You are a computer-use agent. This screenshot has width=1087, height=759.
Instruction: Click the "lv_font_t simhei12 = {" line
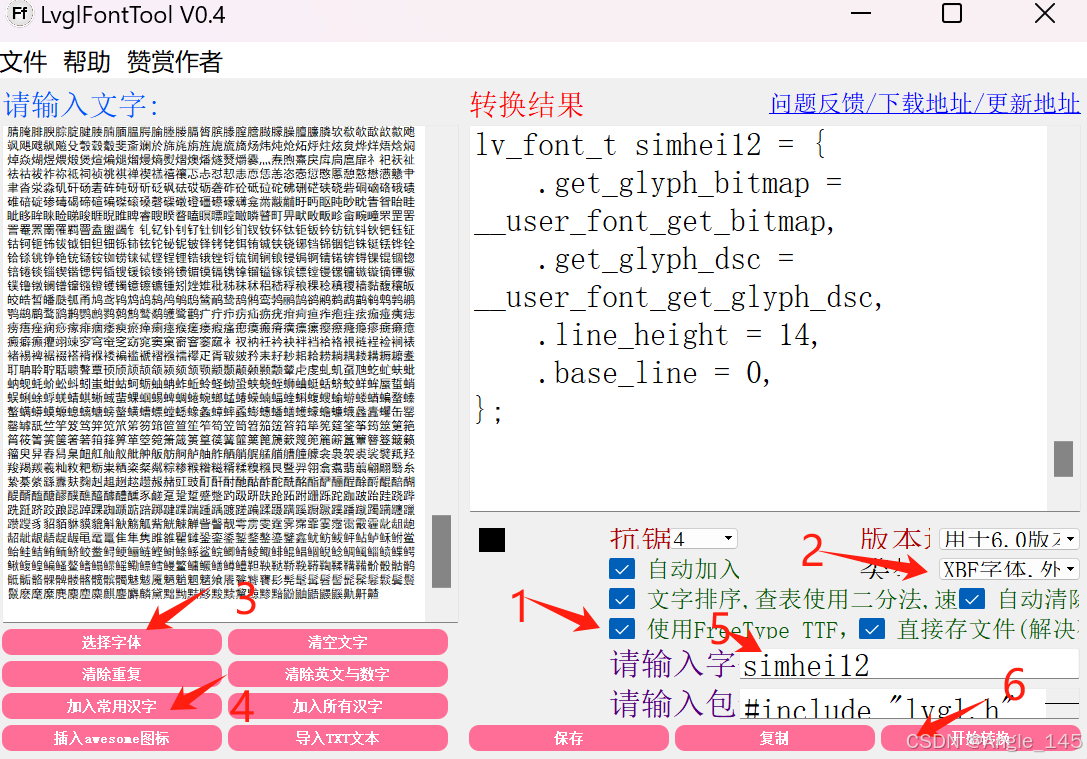click(650, 146)
